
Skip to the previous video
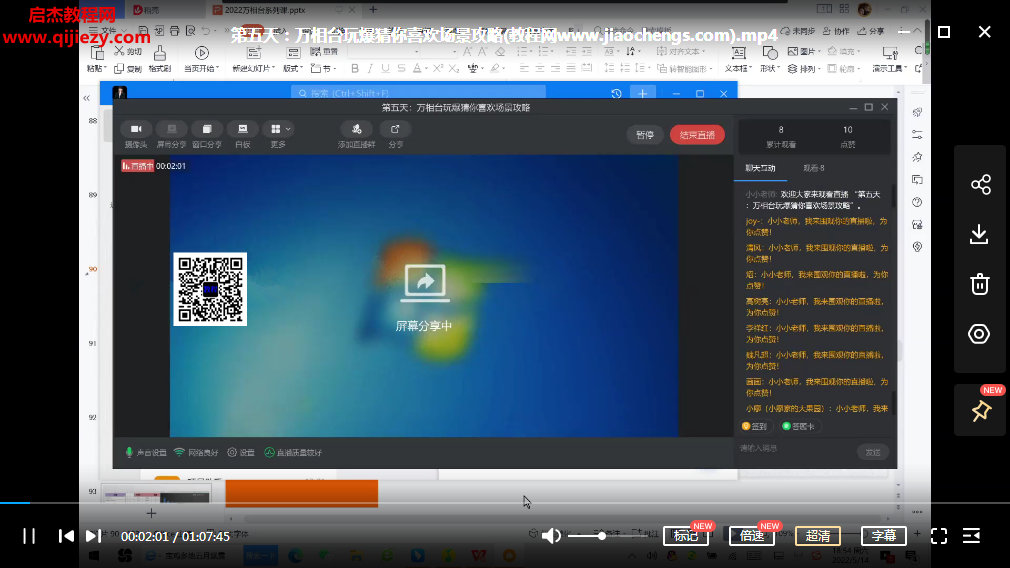pos(66,536)
